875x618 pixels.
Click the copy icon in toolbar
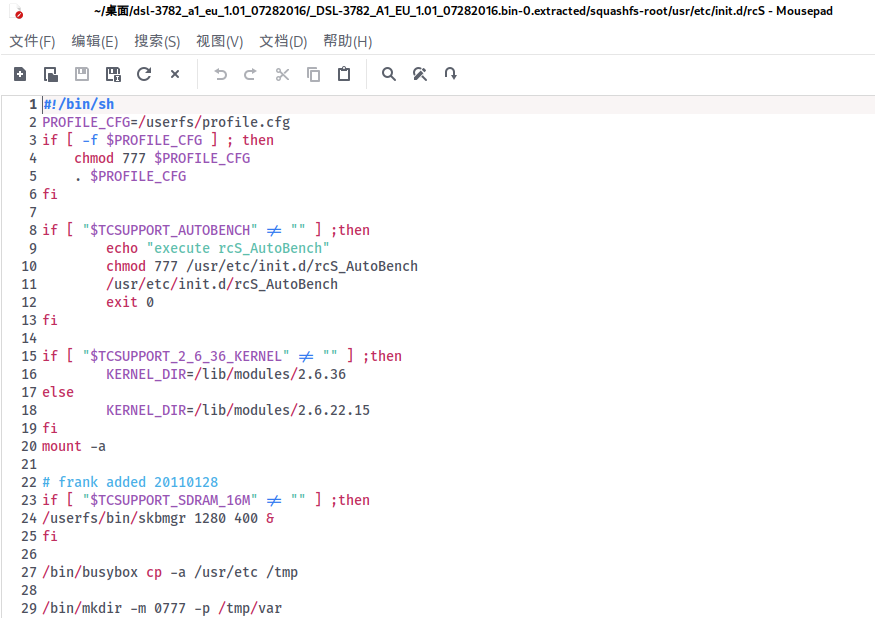pos(314,74)
